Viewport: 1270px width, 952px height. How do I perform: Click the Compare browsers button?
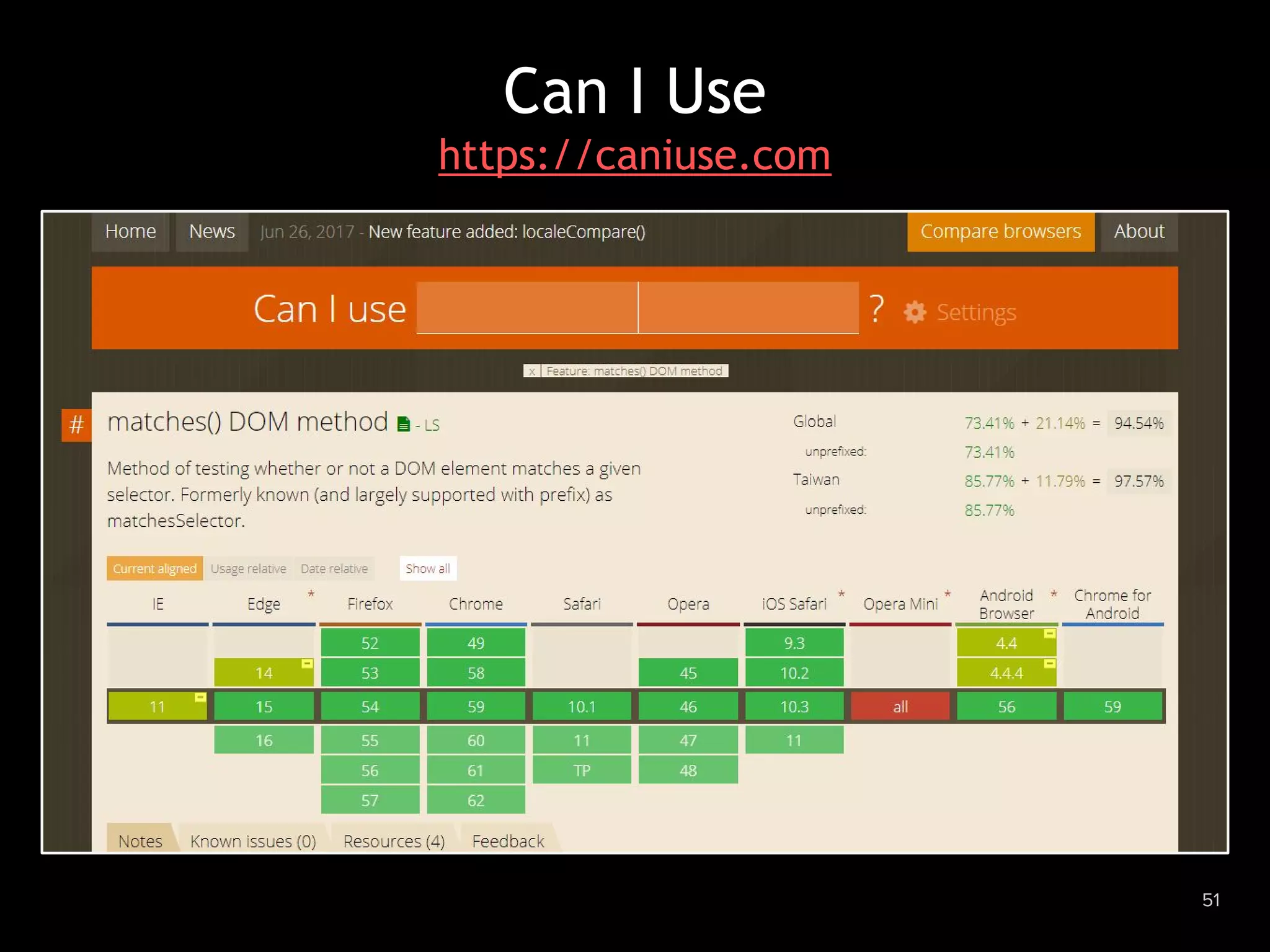[x=1000, y=231]
